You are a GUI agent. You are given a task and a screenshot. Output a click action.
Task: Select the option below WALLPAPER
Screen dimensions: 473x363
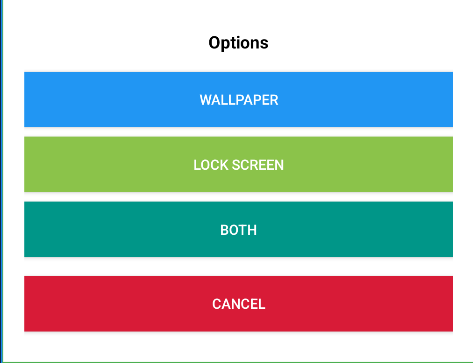click(x=238, y=164)
